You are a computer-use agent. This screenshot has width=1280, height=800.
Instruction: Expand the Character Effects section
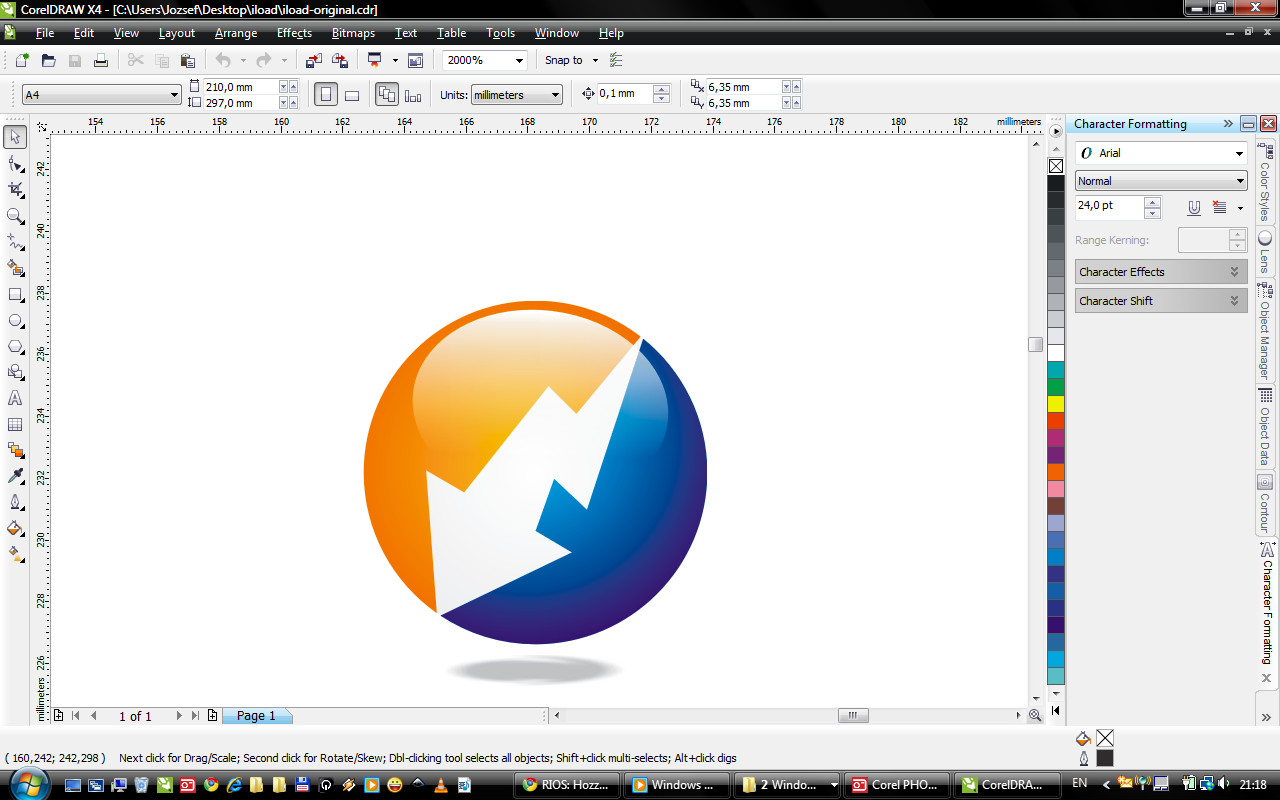[1161, 272]
